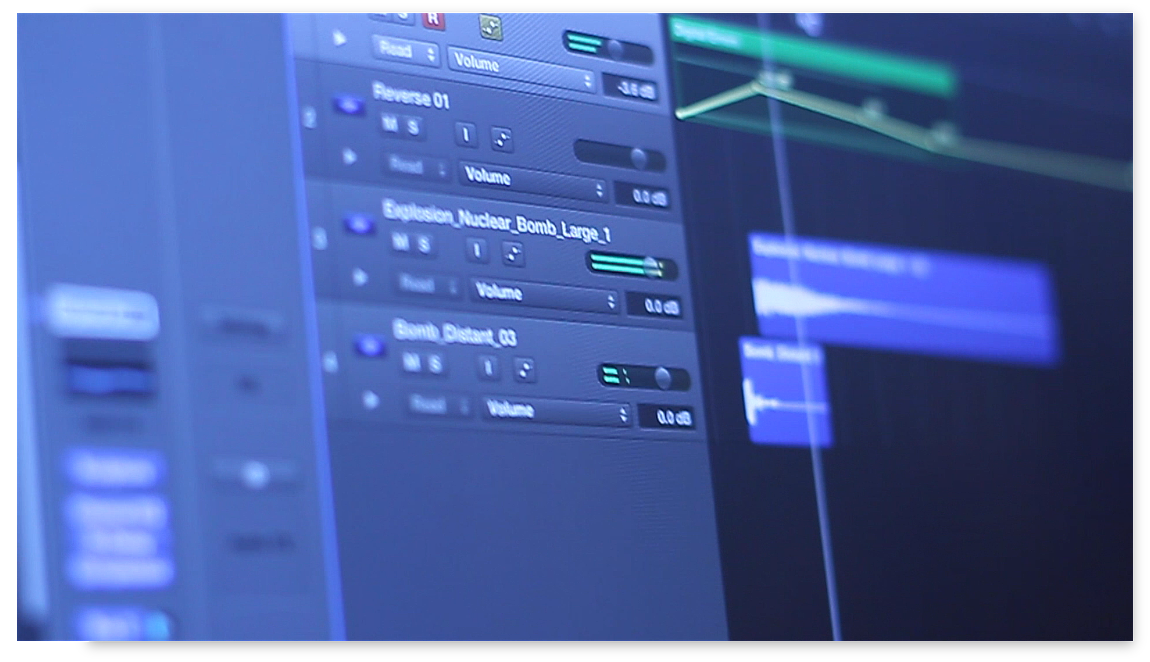
Task: Expand Bomb_Distant_03 automation disclosure triangle
Action: tap(370, 400)
